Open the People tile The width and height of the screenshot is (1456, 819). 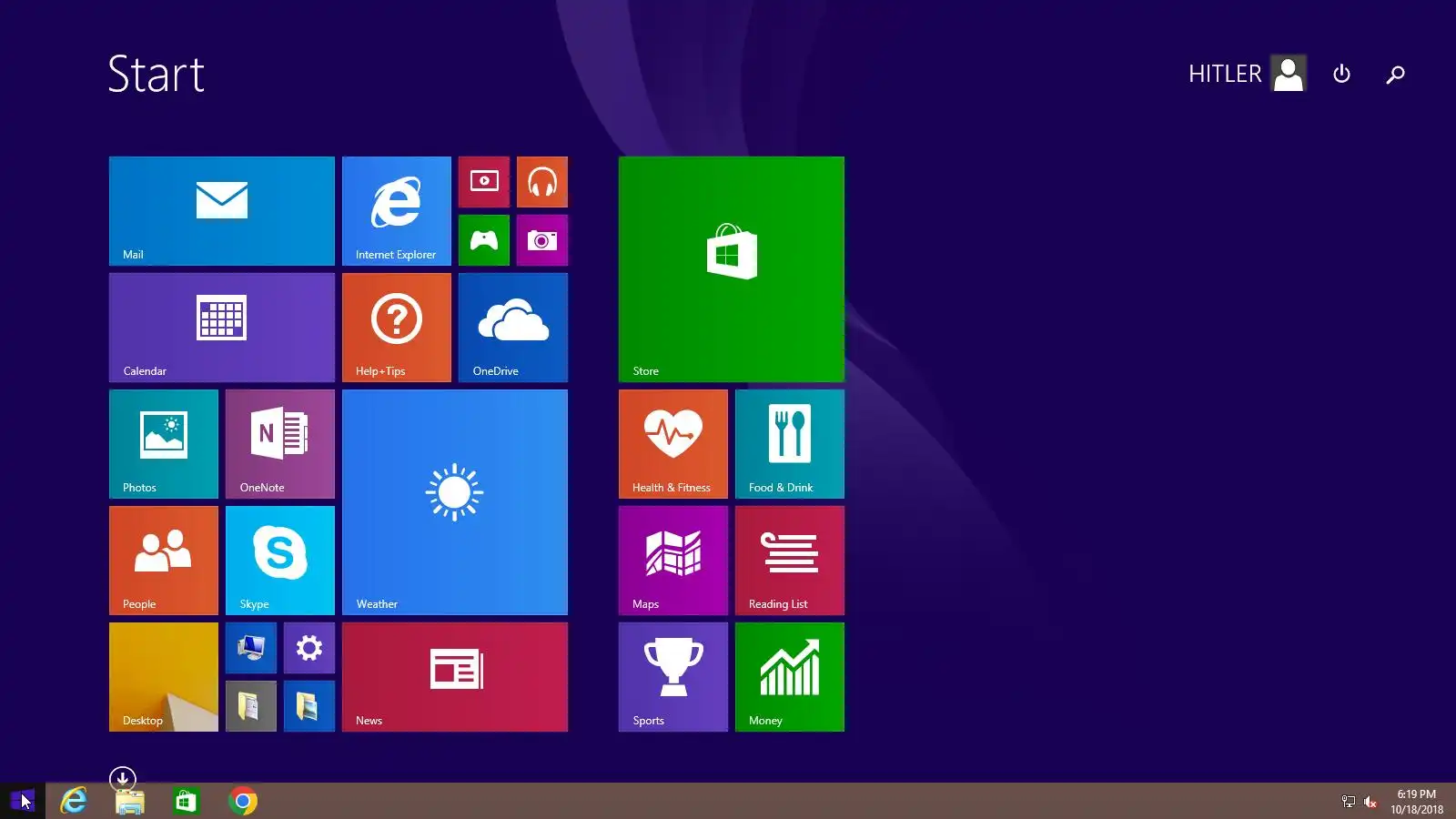164,561
